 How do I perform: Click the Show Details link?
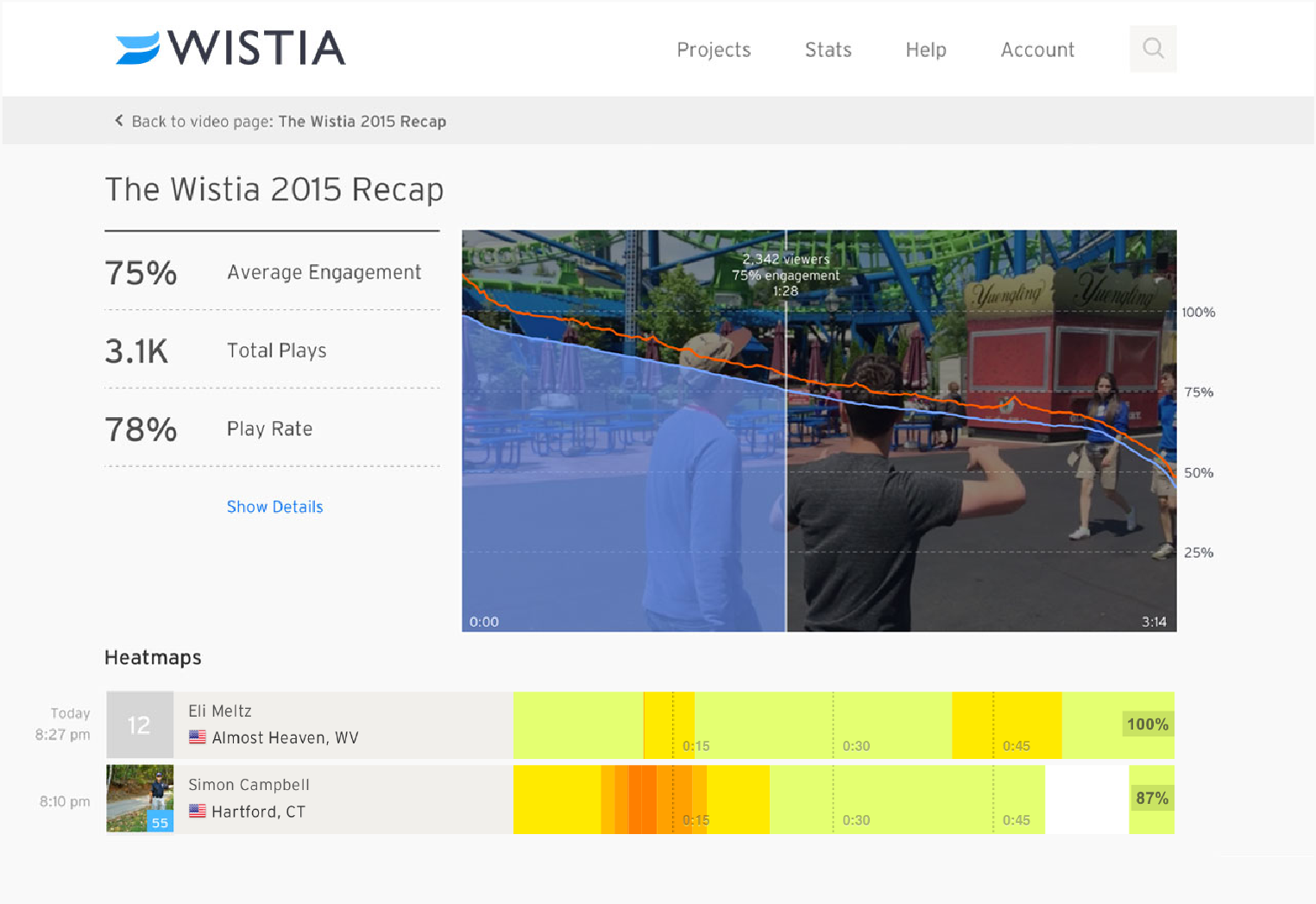pos(274,507)
